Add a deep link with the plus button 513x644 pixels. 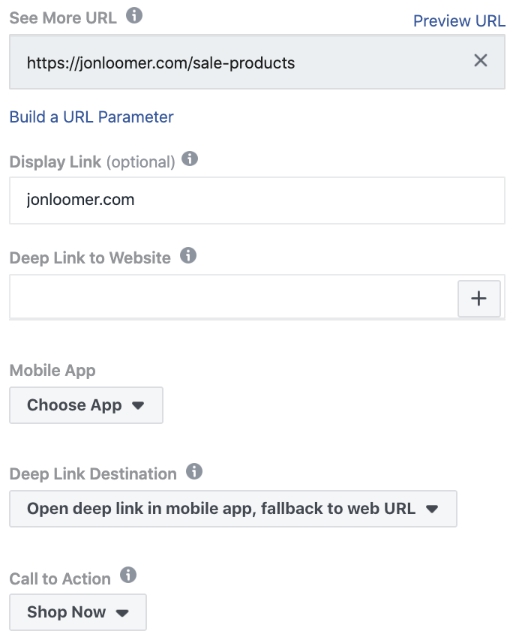(x=479, y=298)
